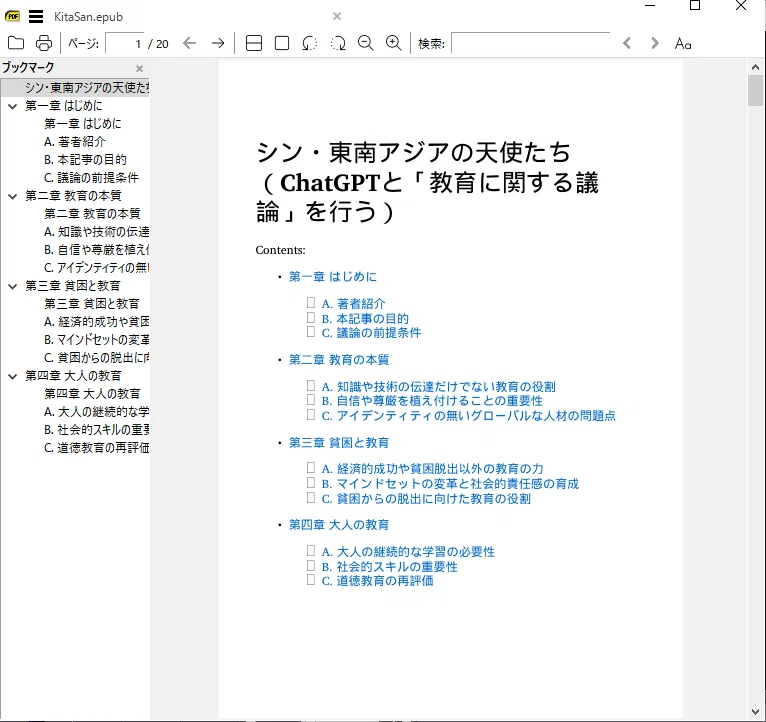
Task: Select child bookmark 第二章 教育の本質
Action: (92, 213)
